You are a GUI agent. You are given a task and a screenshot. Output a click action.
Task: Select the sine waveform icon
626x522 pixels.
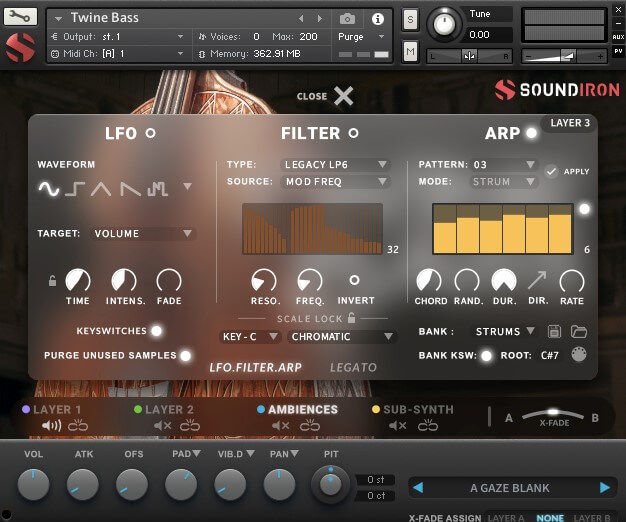tap(49, 187)
